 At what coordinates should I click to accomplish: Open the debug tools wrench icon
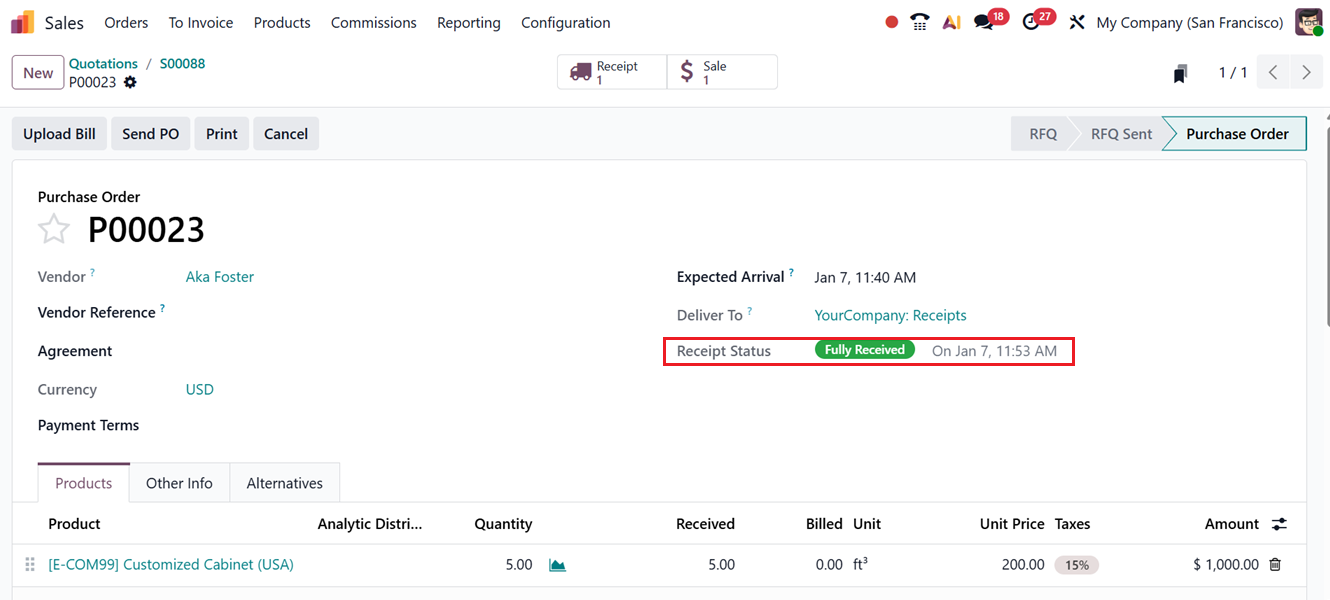coord(1077,22)
